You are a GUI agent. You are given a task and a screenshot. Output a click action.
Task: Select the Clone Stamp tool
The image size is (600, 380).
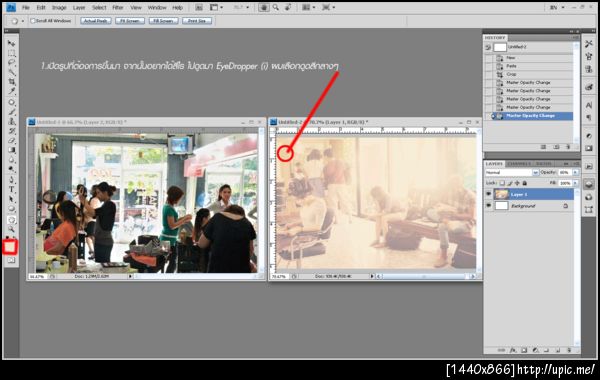[x=11, y=121]
